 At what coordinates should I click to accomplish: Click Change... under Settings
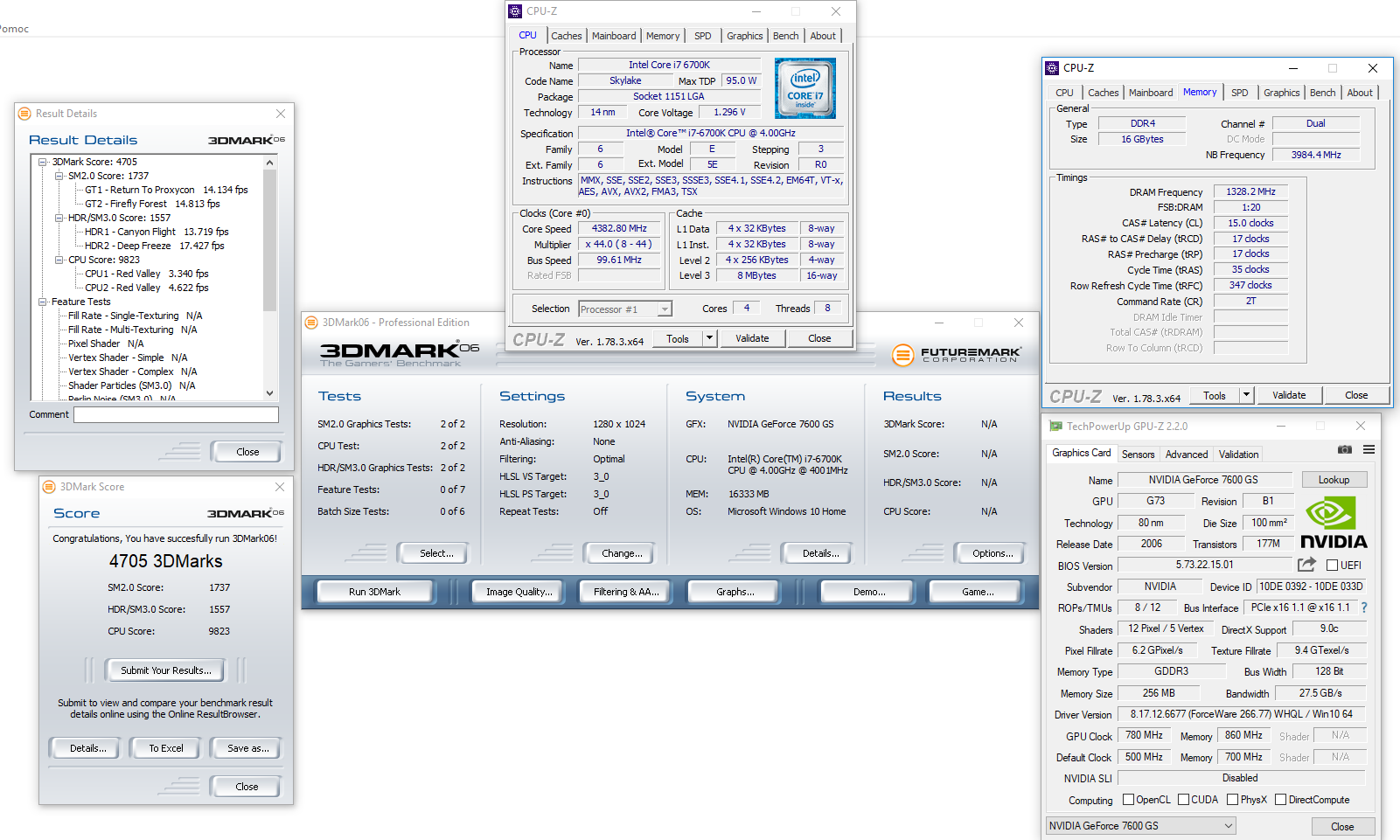(622, 553)
